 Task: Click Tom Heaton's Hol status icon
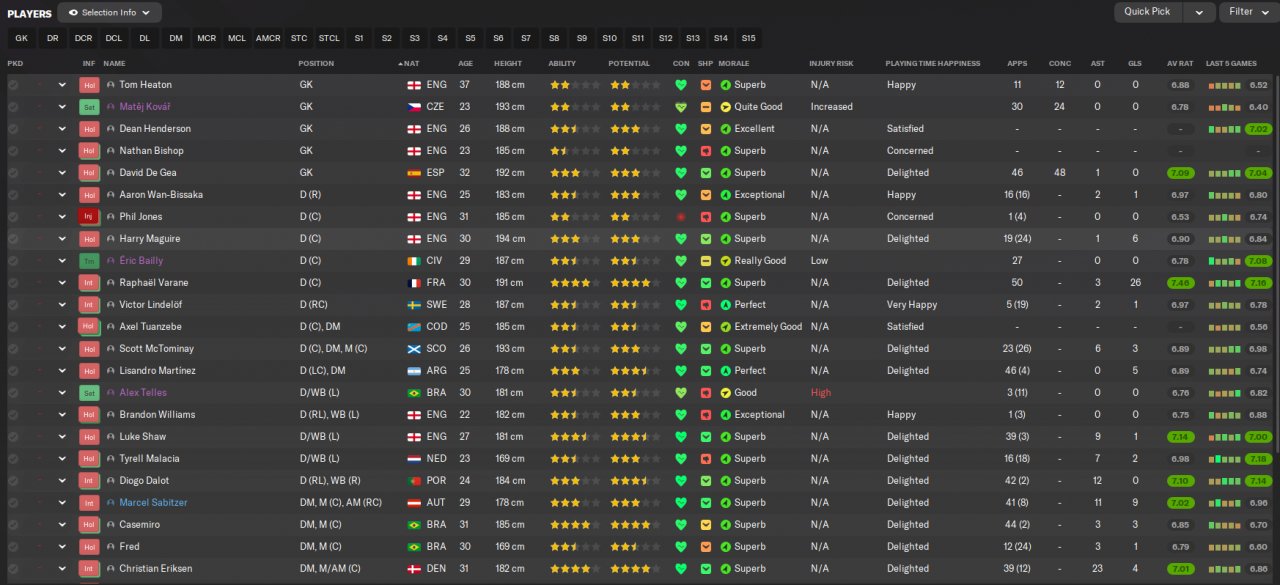click(88, 85)
